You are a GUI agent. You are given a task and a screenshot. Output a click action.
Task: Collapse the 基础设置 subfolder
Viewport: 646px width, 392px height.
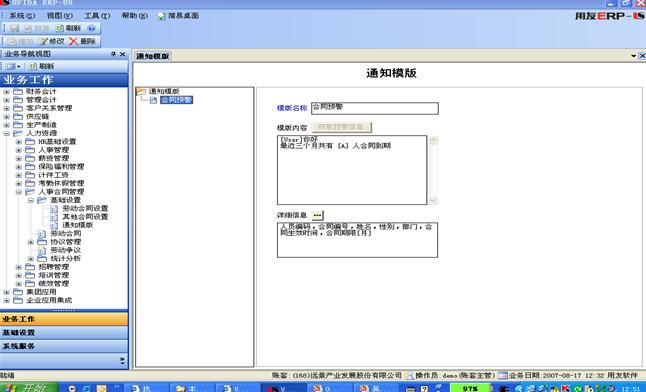click(31, 200)
